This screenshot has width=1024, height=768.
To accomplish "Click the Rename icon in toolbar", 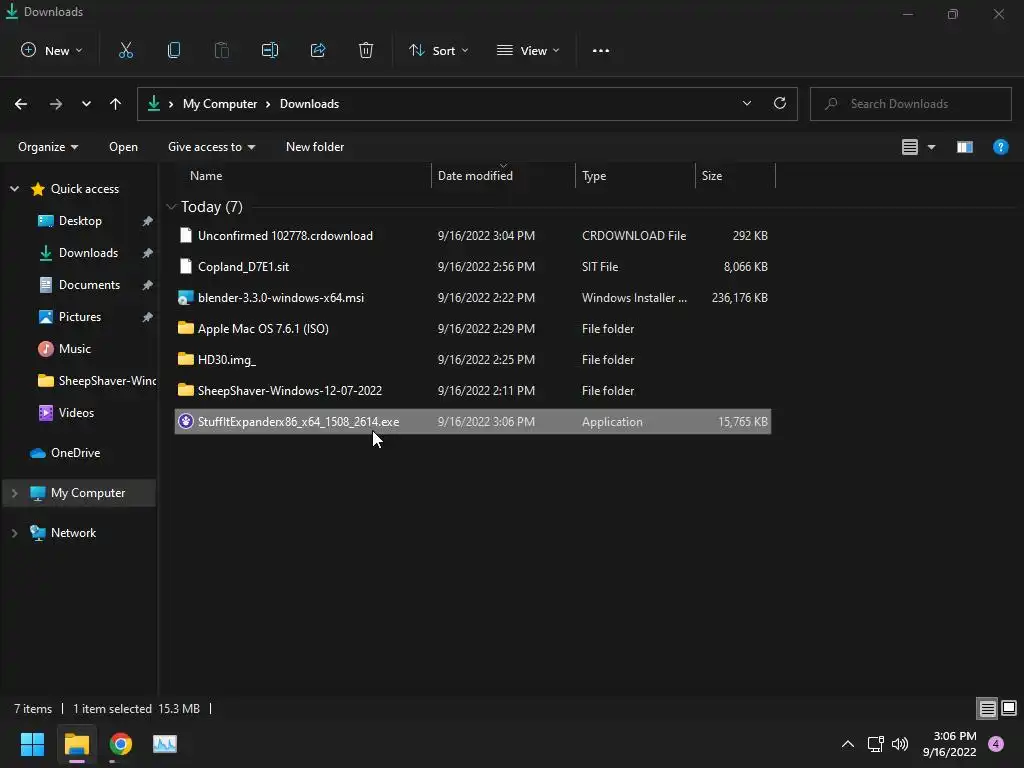I will (270, 50).
